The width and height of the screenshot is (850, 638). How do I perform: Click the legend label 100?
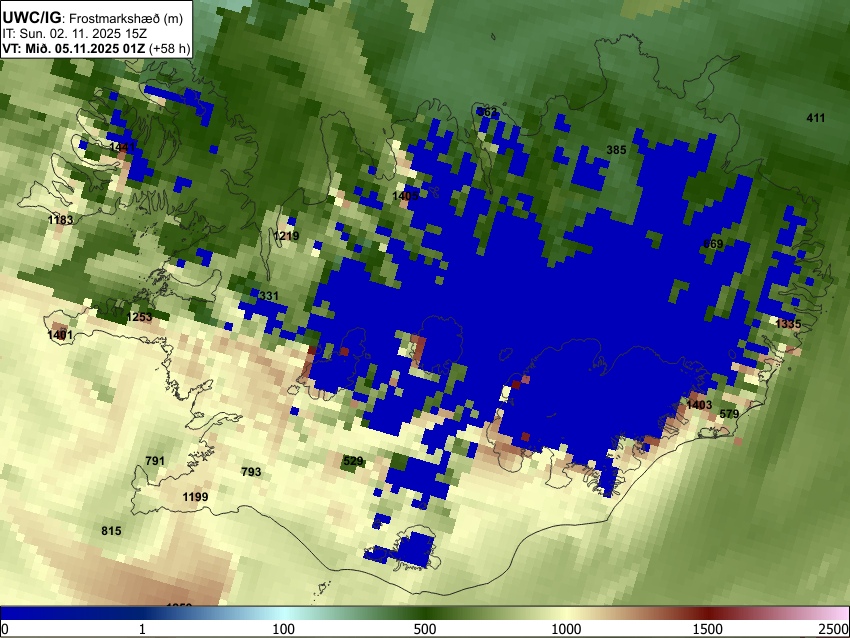click(x=284, y=629)
